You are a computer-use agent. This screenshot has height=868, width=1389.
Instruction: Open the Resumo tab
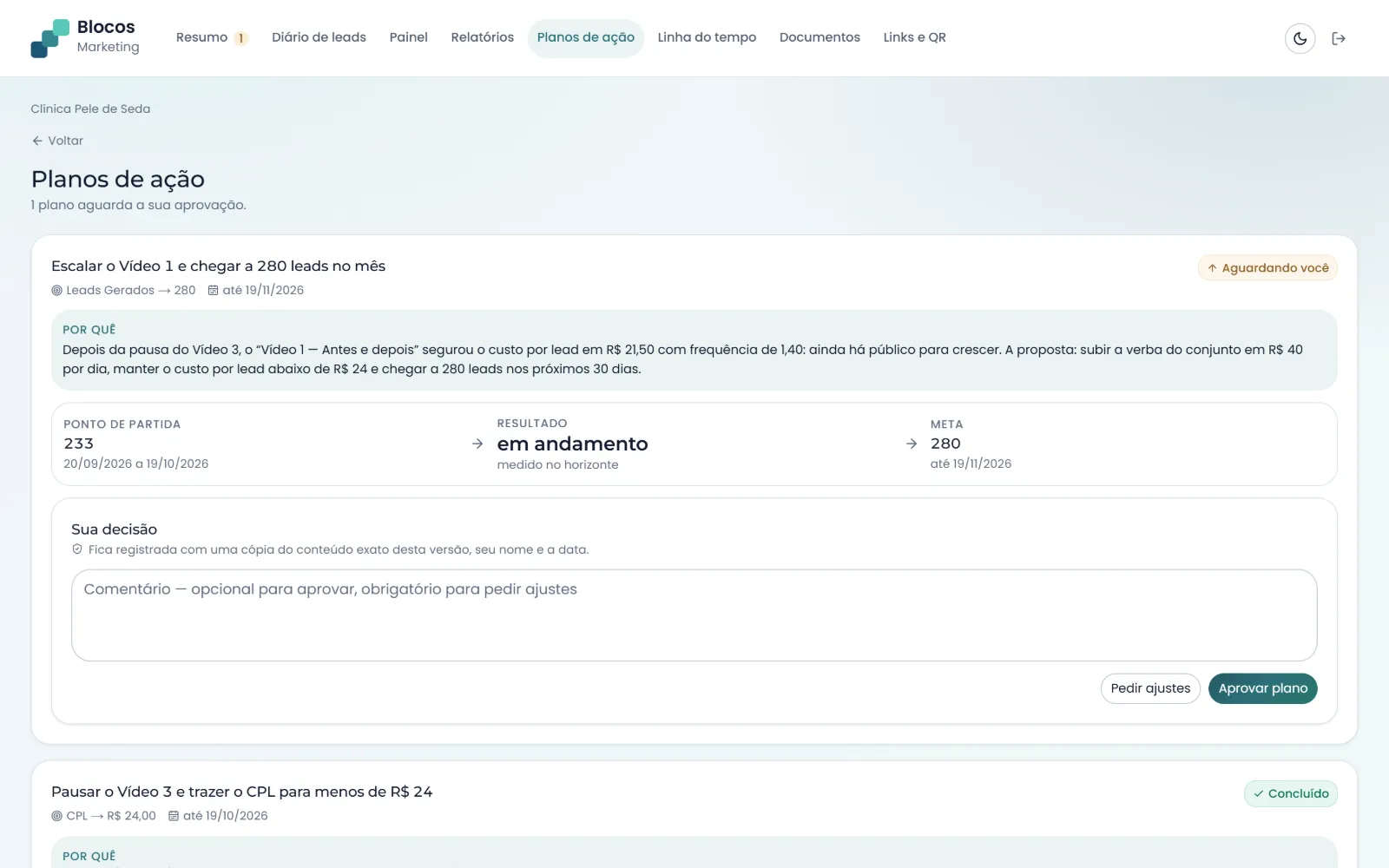click(x=212, y=37)
